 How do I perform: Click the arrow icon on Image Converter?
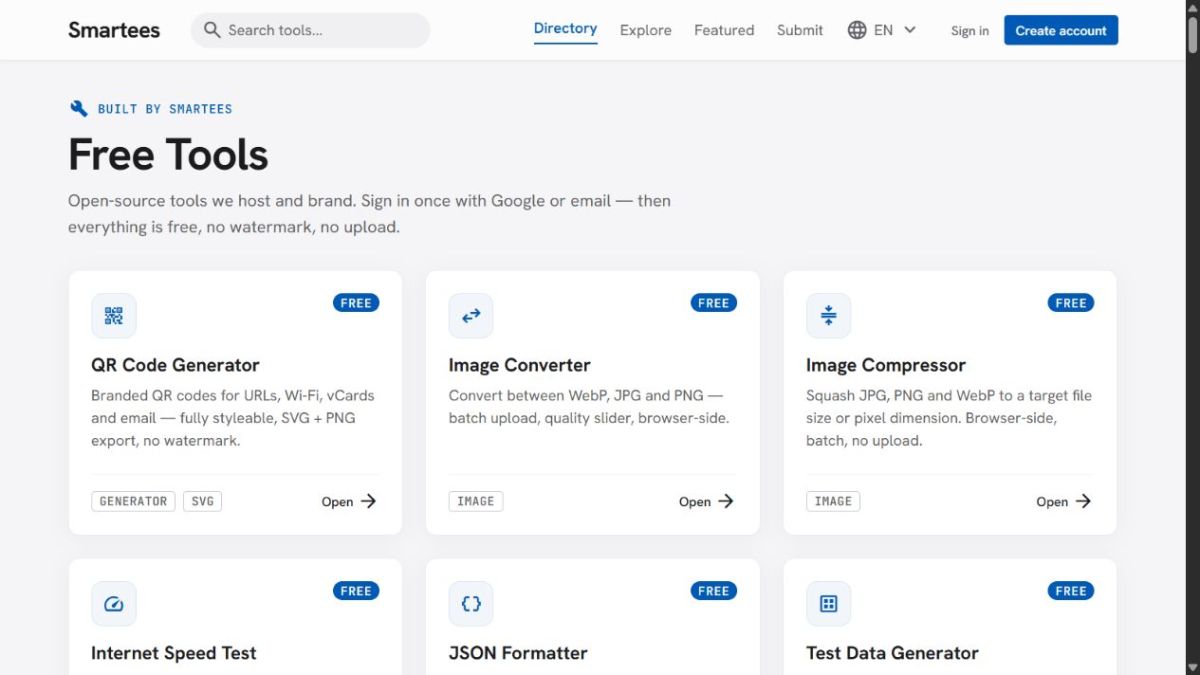726,501
